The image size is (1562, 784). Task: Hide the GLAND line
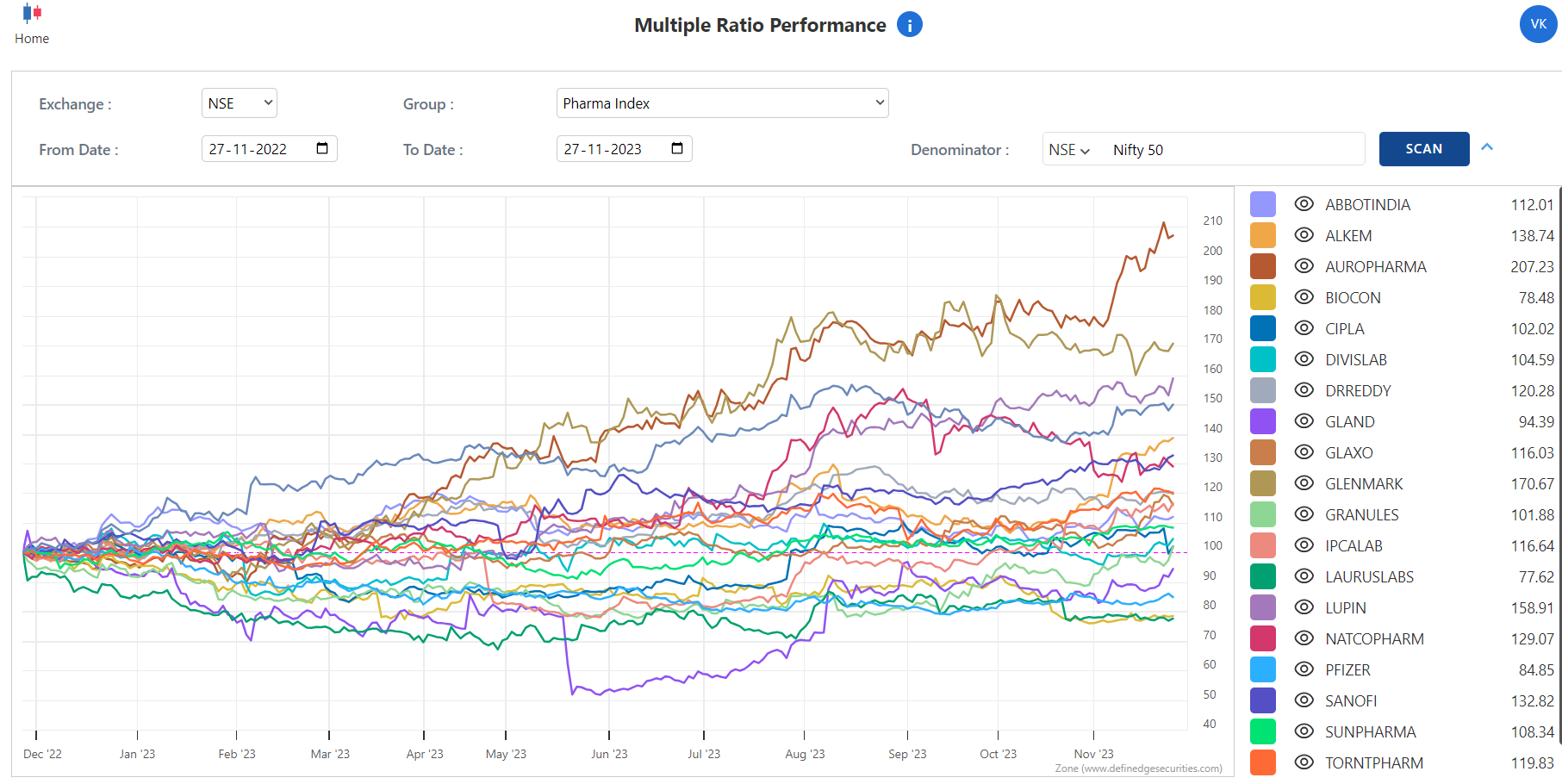pyautogui.click(x=1304, y=421)
